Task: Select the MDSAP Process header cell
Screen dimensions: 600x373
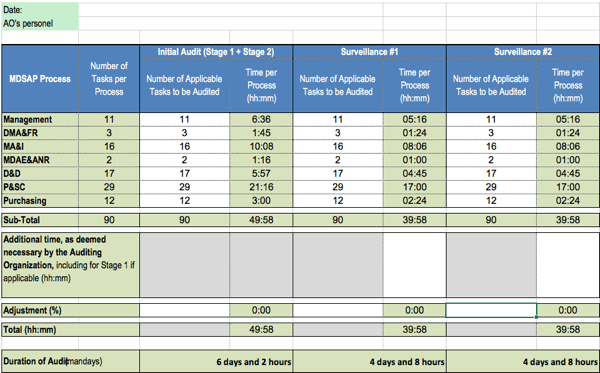Action: 40,79
